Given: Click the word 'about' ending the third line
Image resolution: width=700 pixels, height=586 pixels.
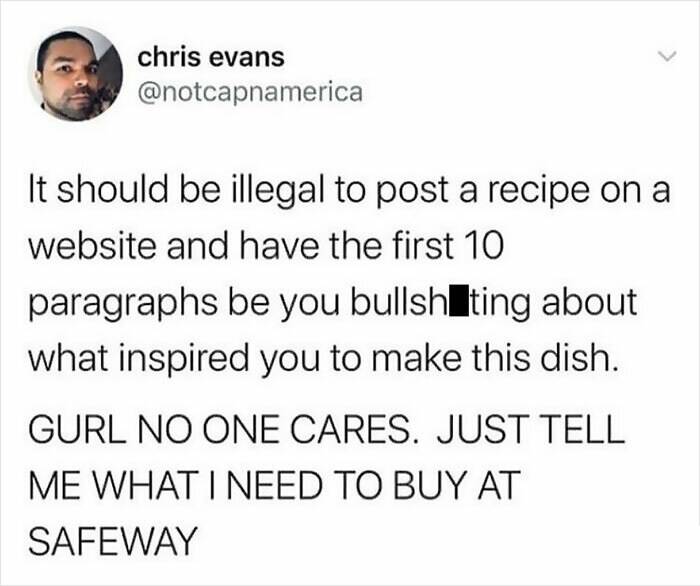Looking at the screenshot, I should (589, 302).
